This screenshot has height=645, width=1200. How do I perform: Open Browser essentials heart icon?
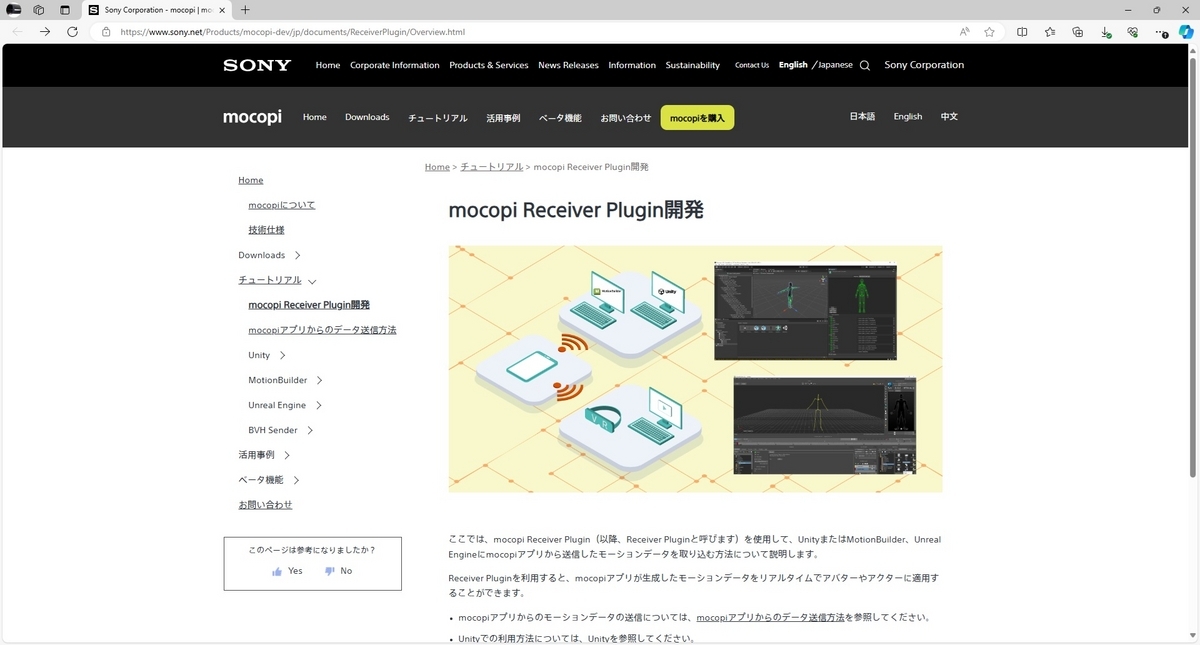tap(1132, 32)
